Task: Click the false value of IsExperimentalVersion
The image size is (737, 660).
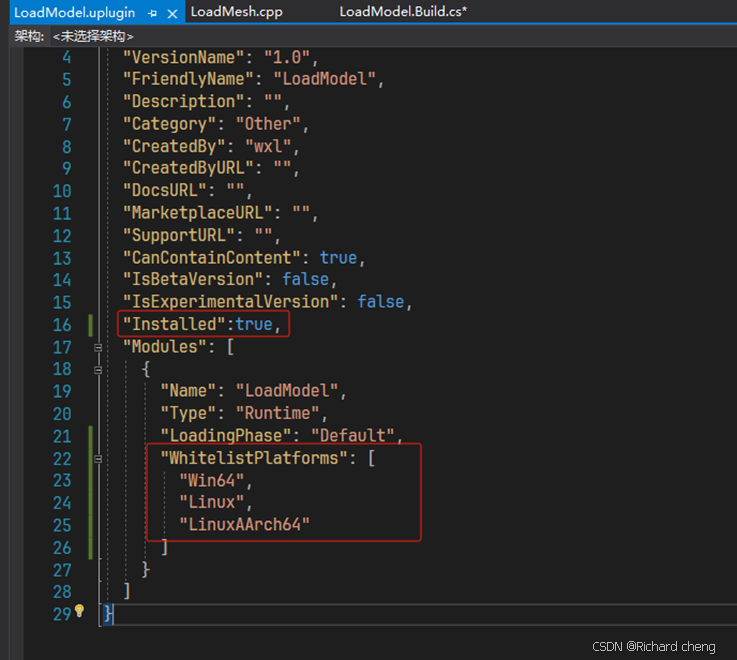Action: tap(381, 302)
